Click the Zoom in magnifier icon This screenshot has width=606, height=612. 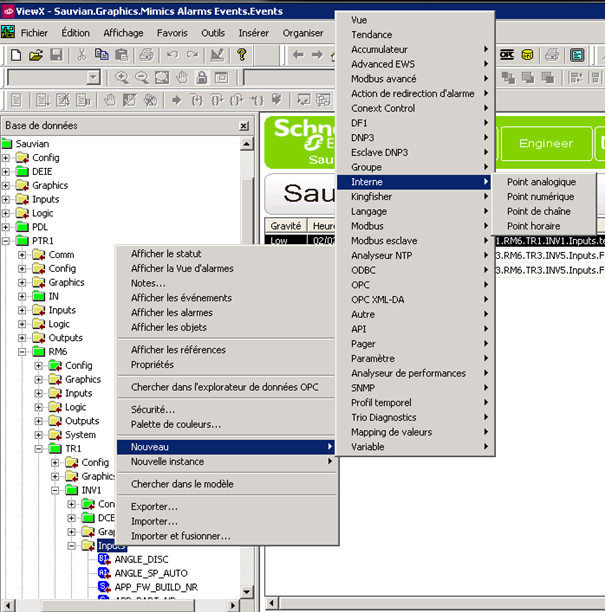click(x=122, y=77)
